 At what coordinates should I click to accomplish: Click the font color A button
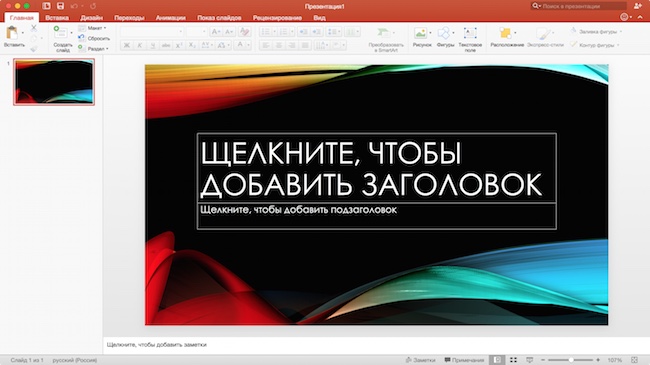(x=240, y=45)
